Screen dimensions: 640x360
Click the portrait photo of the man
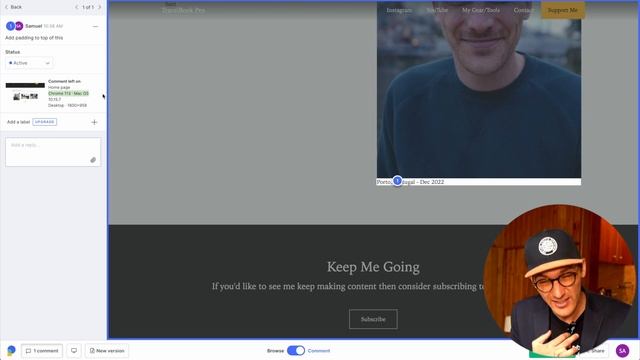479,89
